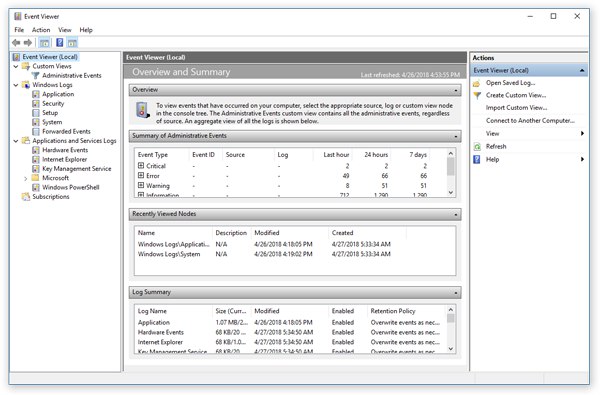
Task: Select the Hardware Events row in Log Summary
Action: 291,332
